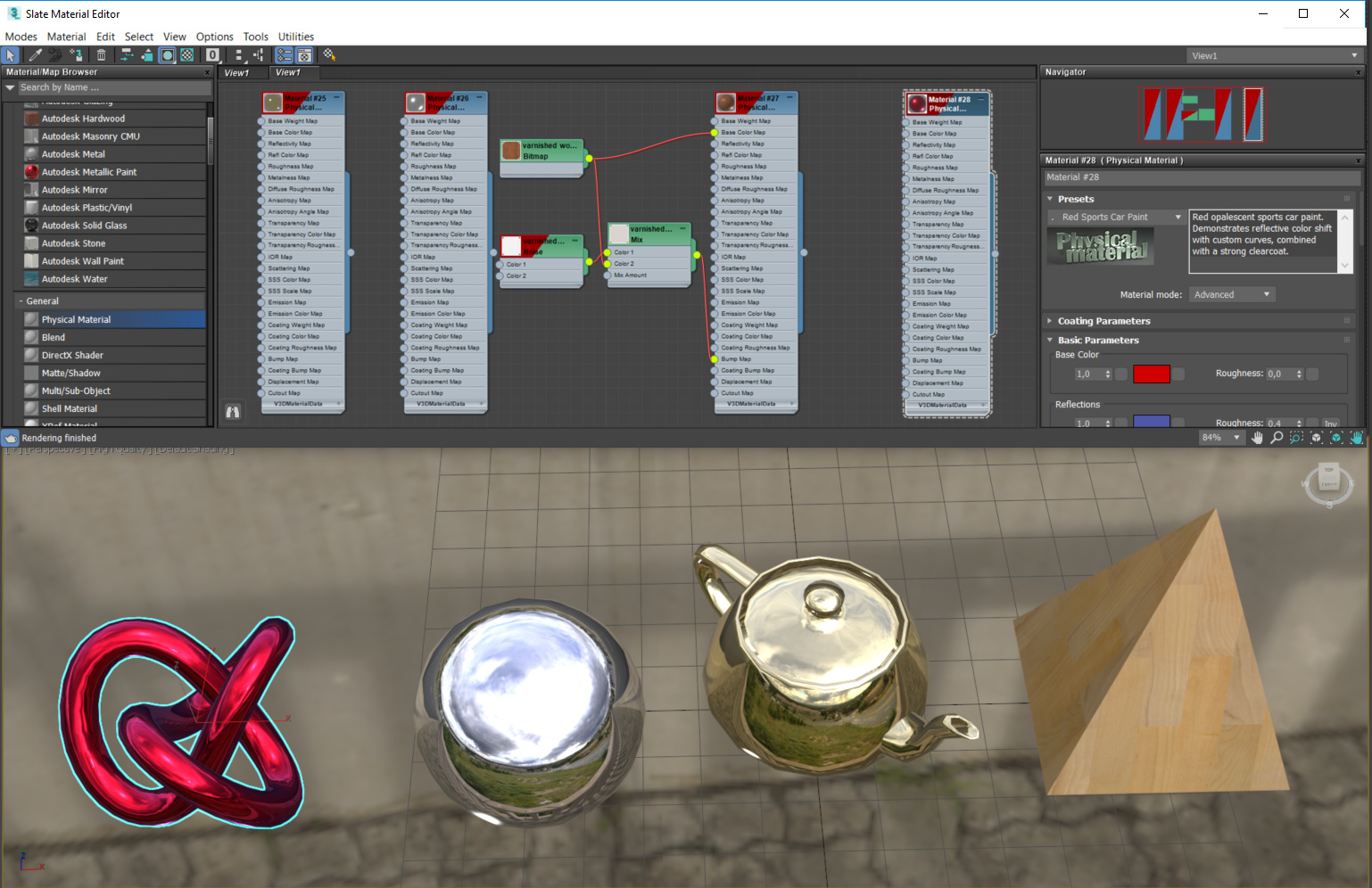Select Physical Material in the browser list
Image resolution: width=1372 pixels, height=888 pixels.
point(78,318)
